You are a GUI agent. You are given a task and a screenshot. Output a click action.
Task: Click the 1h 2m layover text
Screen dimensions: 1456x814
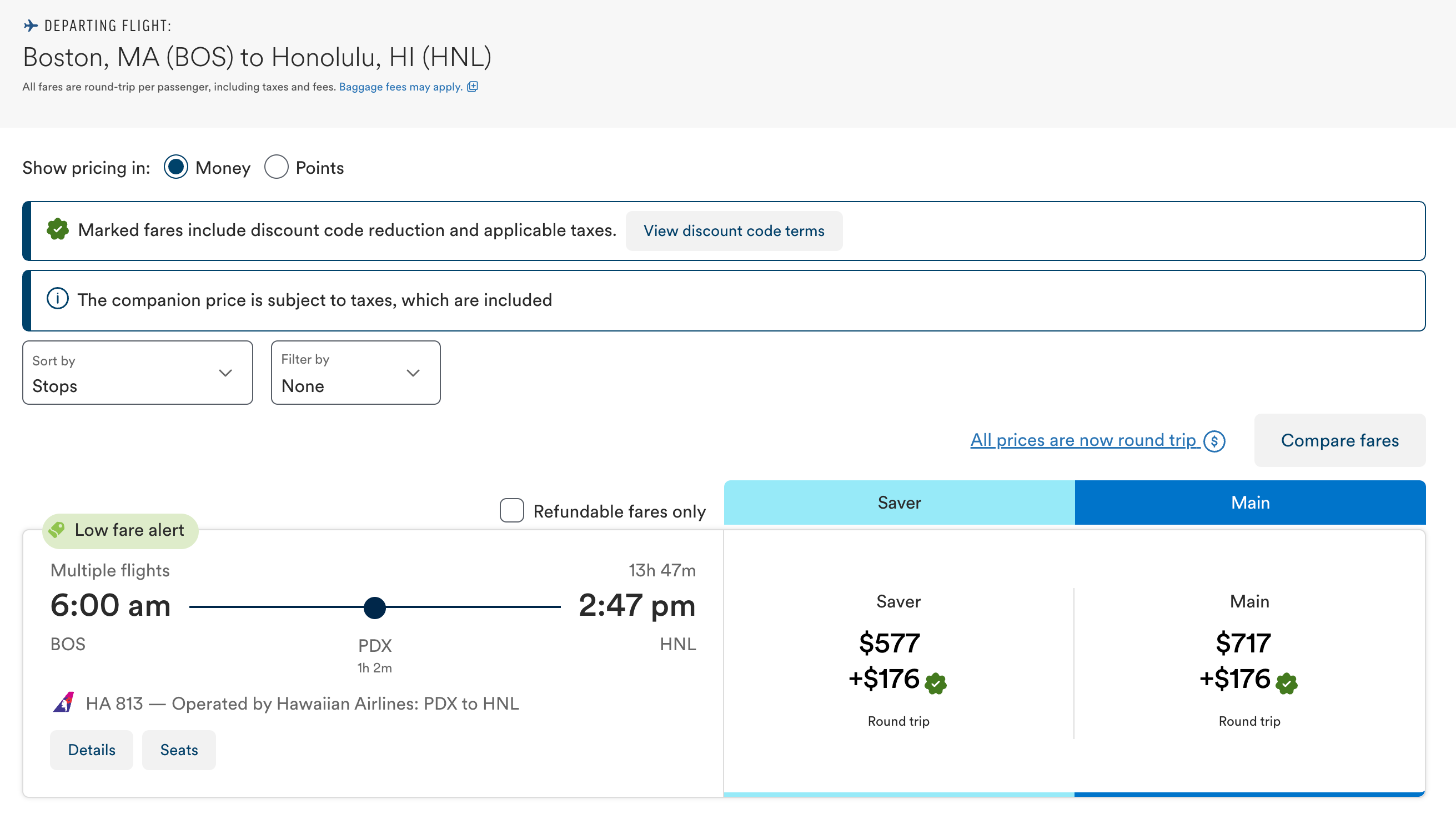375,668
